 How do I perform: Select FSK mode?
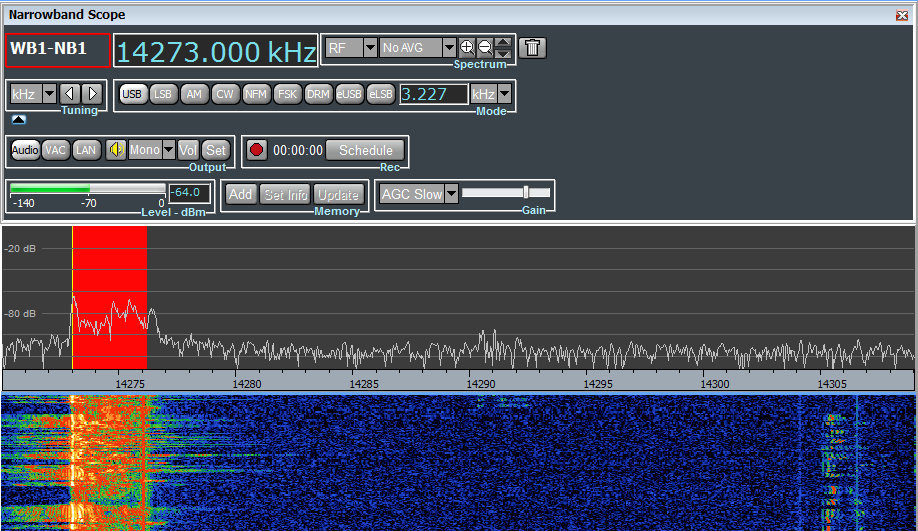click(x=287, y=94)
